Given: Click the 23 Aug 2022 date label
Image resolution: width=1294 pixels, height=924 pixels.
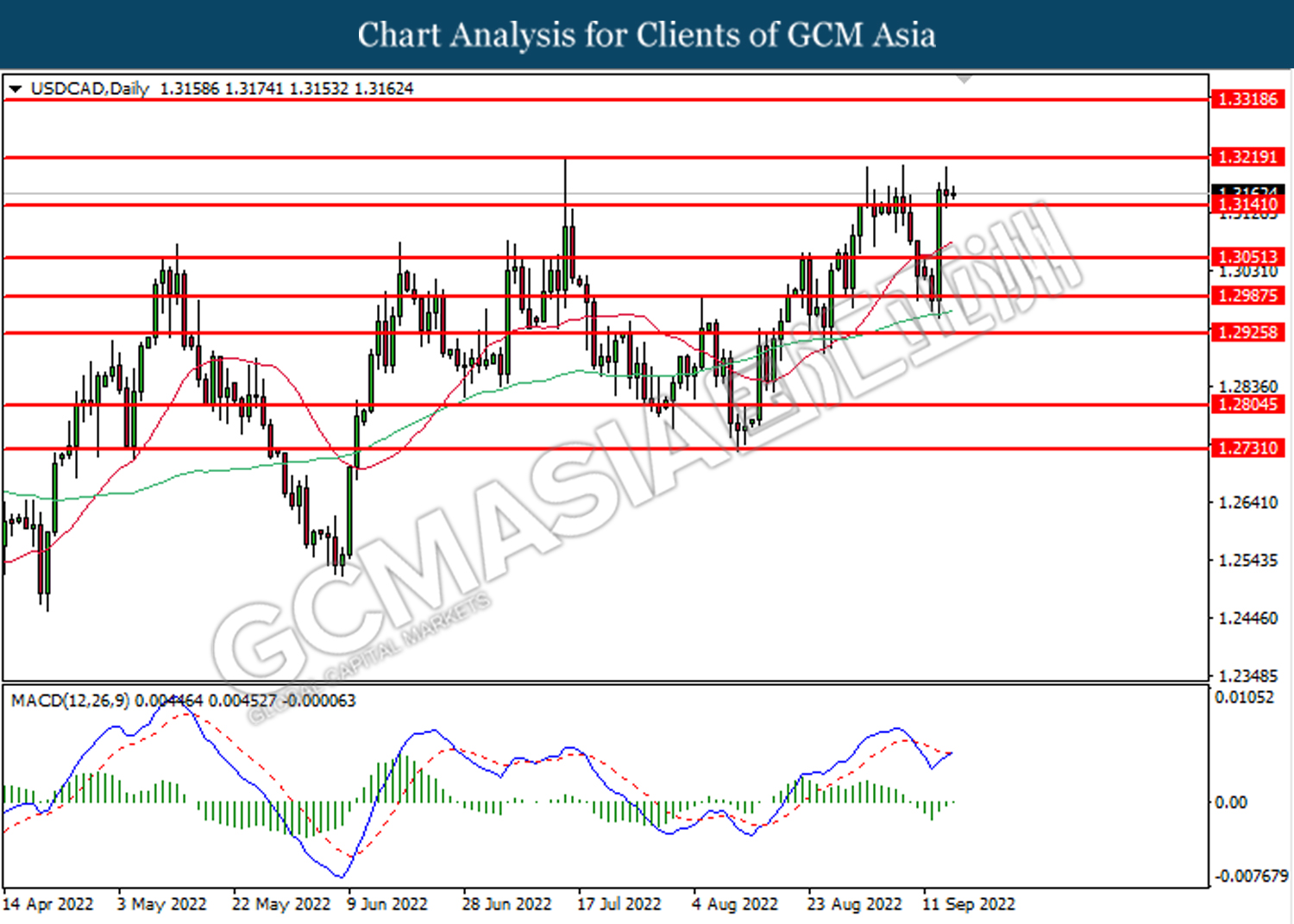Looking at the screenshot, I should pyautogui.click(x=855, y=904).
